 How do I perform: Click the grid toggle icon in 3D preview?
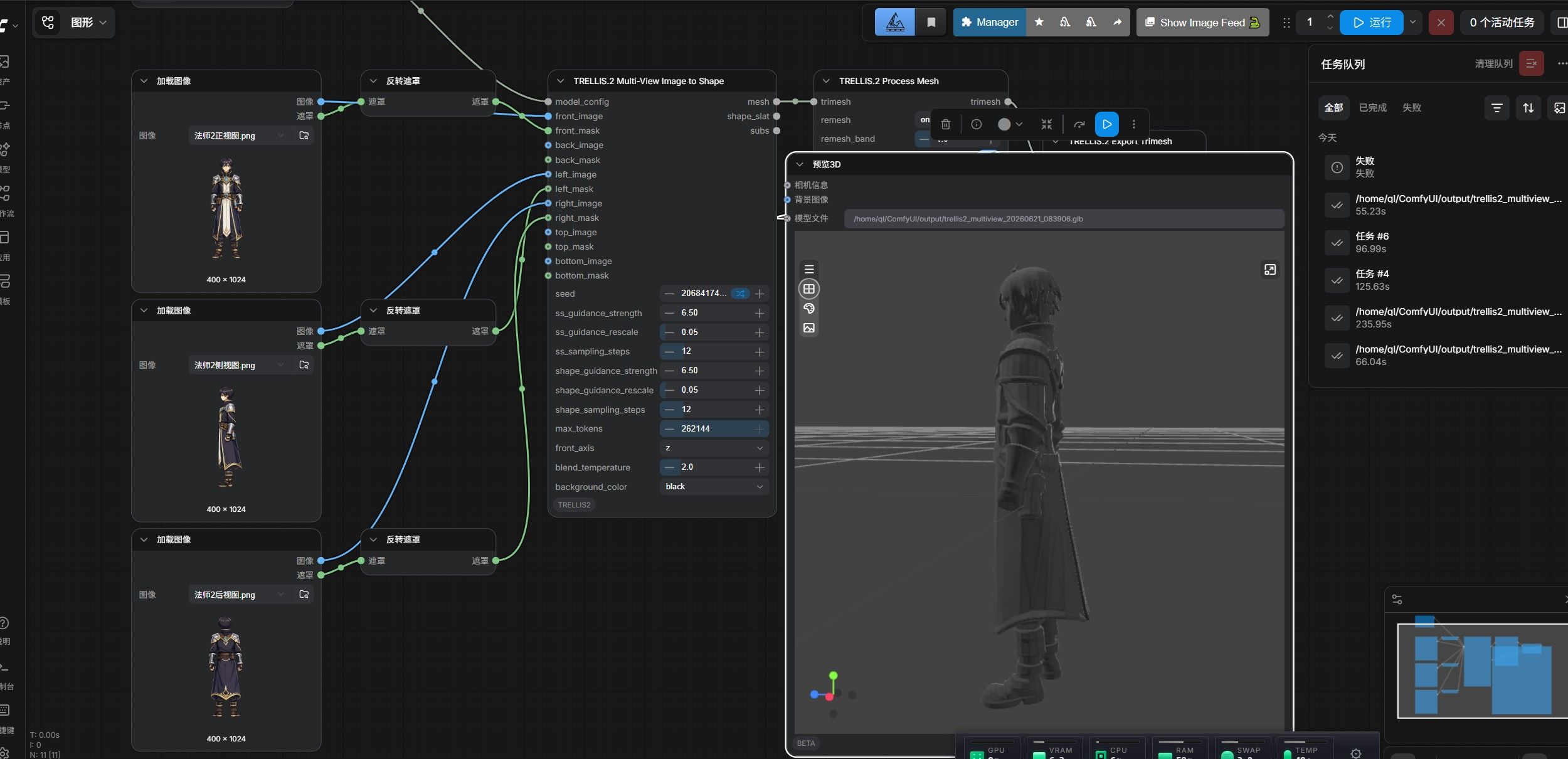point(809,289)
